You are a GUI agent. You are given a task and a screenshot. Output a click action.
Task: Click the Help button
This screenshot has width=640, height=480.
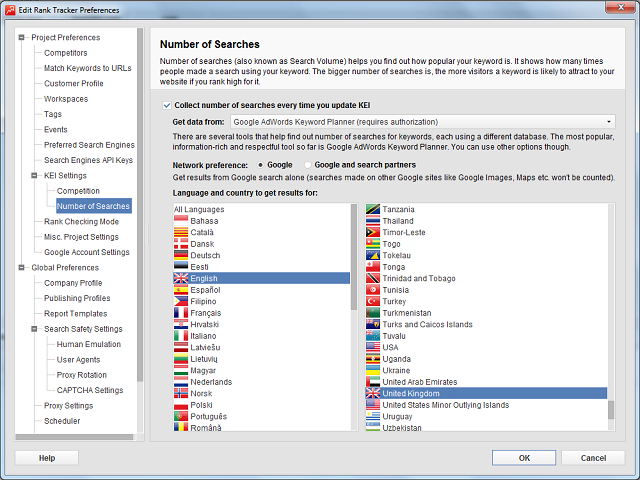(47, 458)
